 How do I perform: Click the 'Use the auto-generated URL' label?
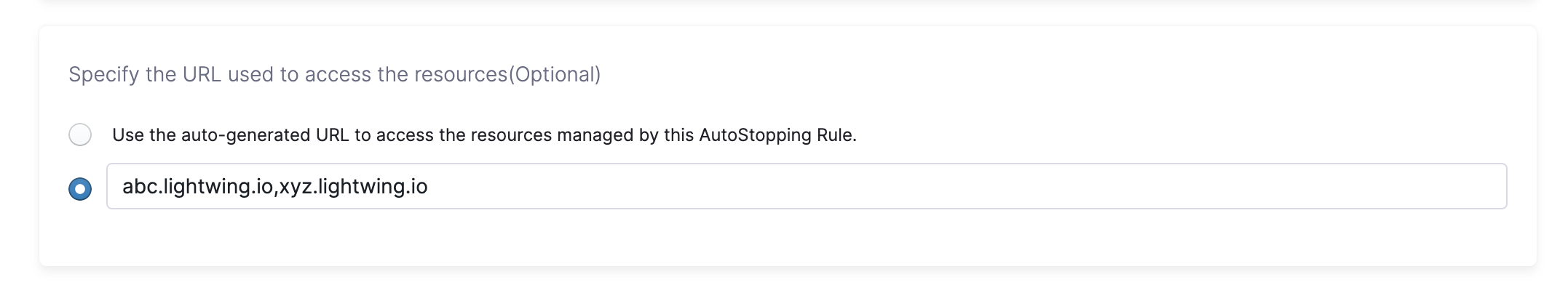point(484,135)
